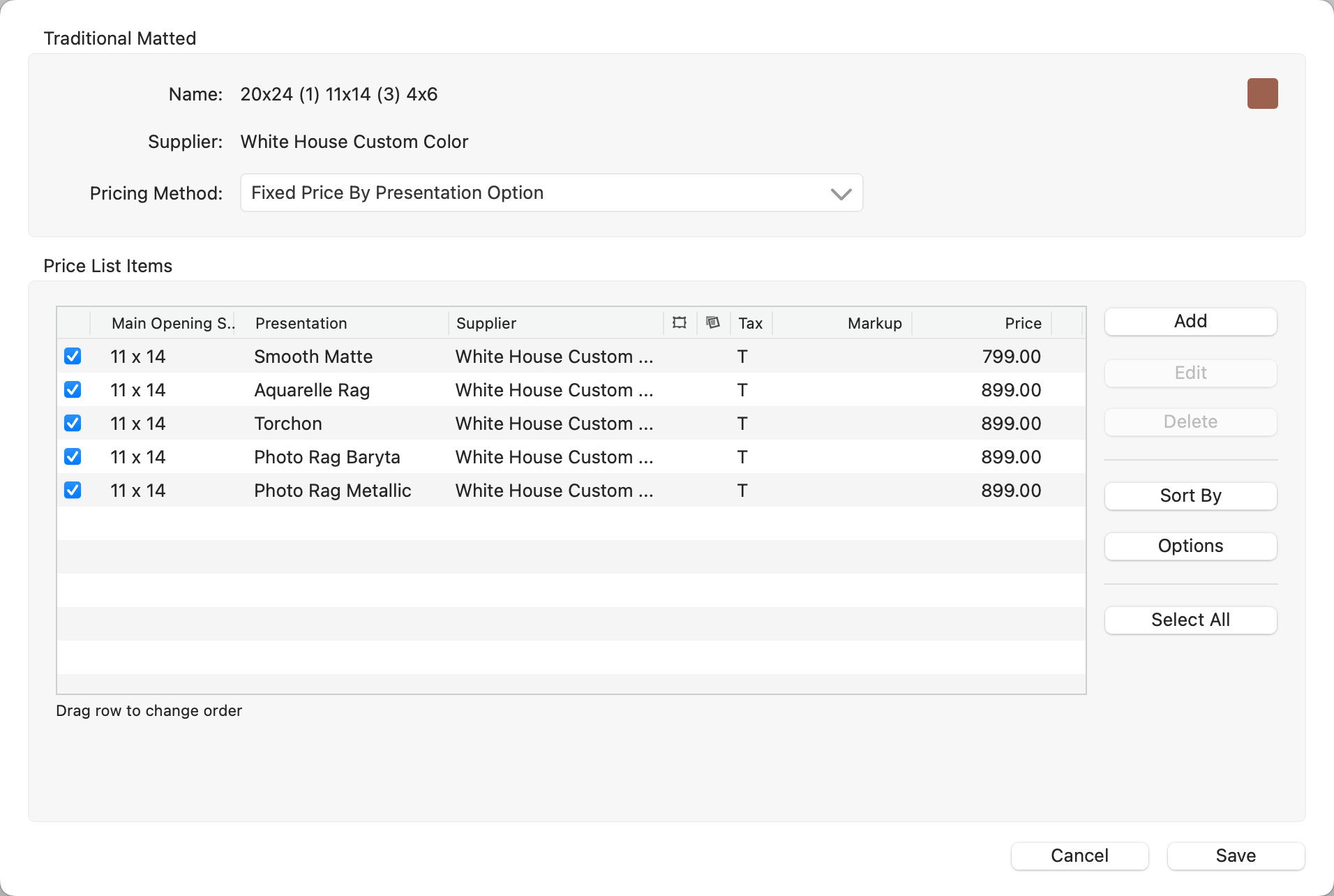Viewport: 1334px width, 896px height.
Task: Click the Main Opening Size column header
Action: click(172, 323)
